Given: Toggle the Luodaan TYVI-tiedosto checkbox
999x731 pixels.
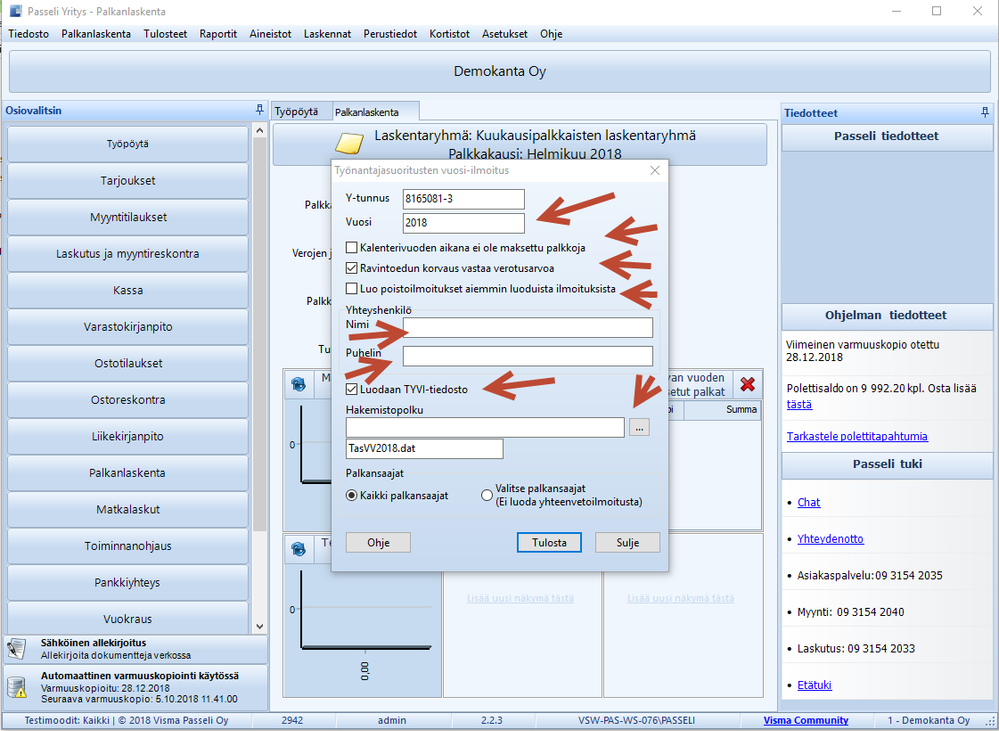Looking at the screenshot, I should [x=351, y=389].
